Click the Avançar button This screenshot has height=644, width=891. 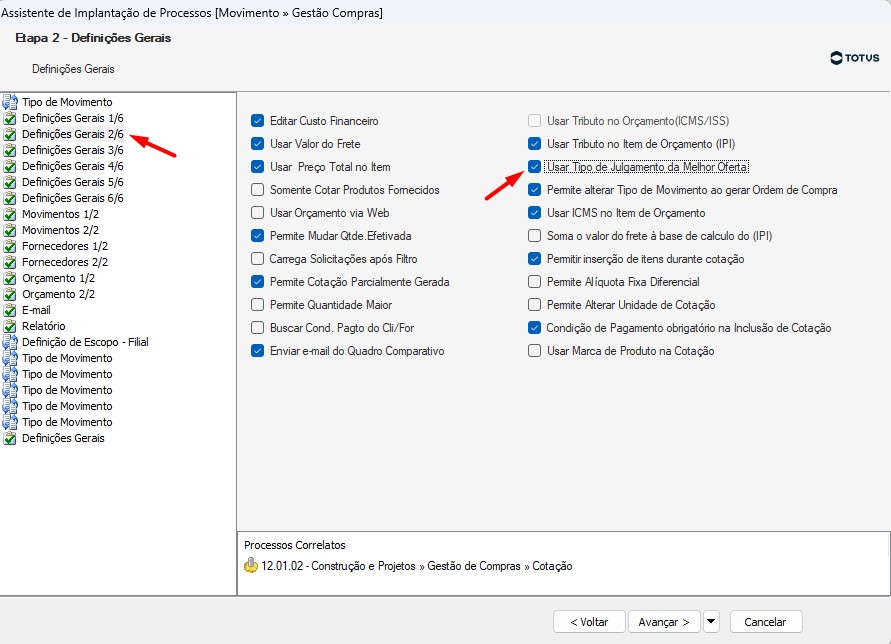click(664, 622)
